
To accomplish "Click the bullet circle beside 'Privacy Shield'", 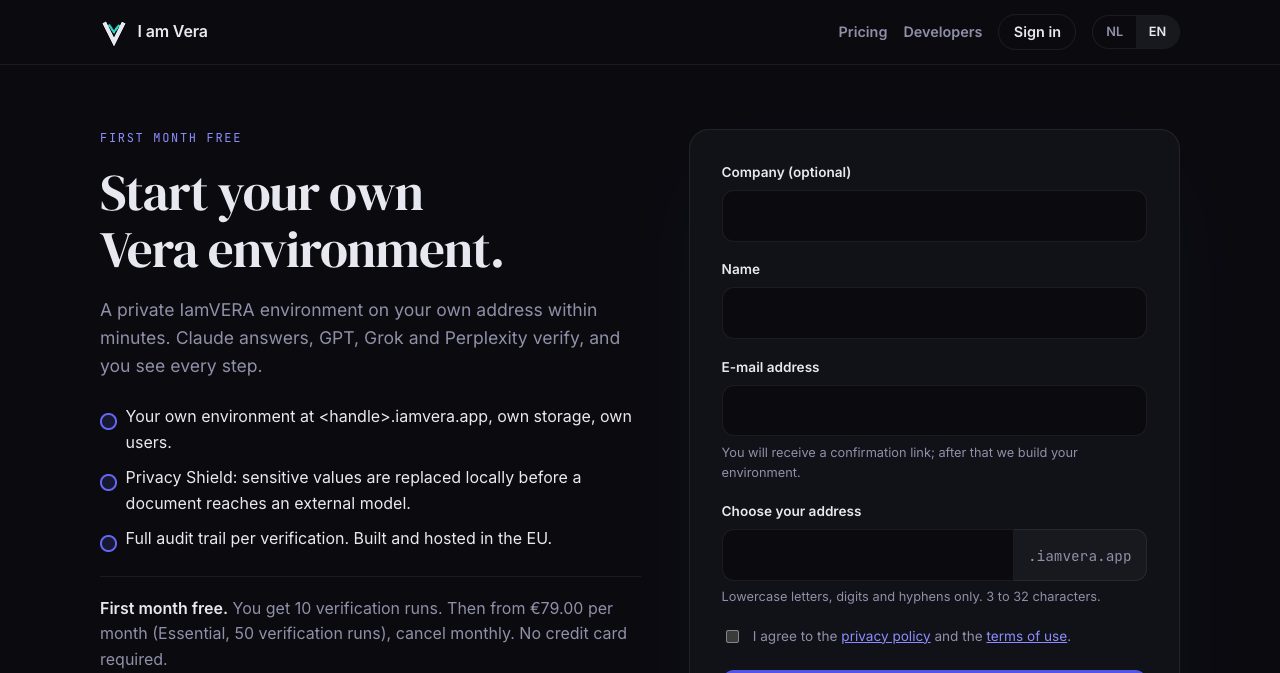I will click(x=109, y=483).
